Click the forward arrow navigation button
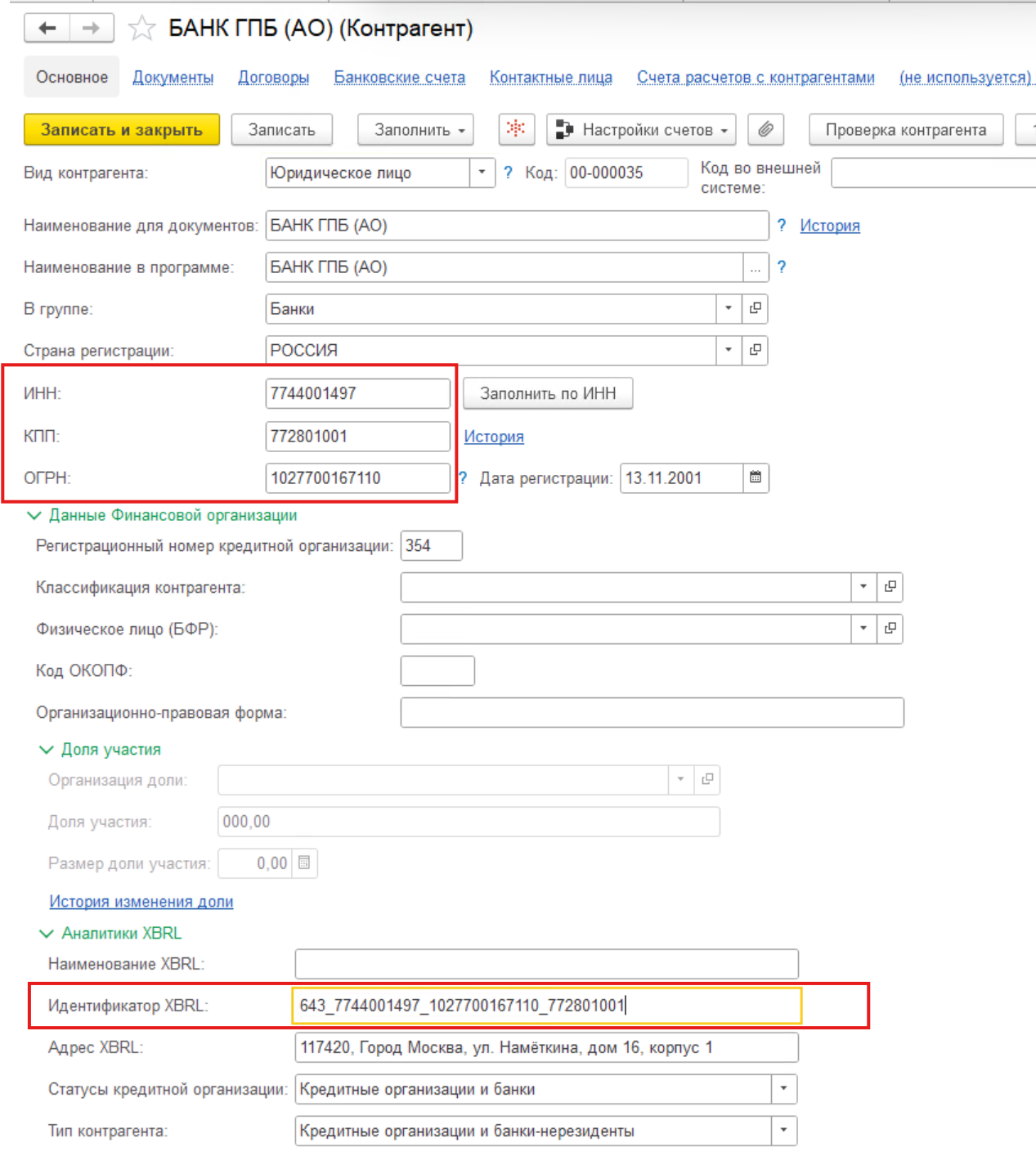 tap(91, 29)
